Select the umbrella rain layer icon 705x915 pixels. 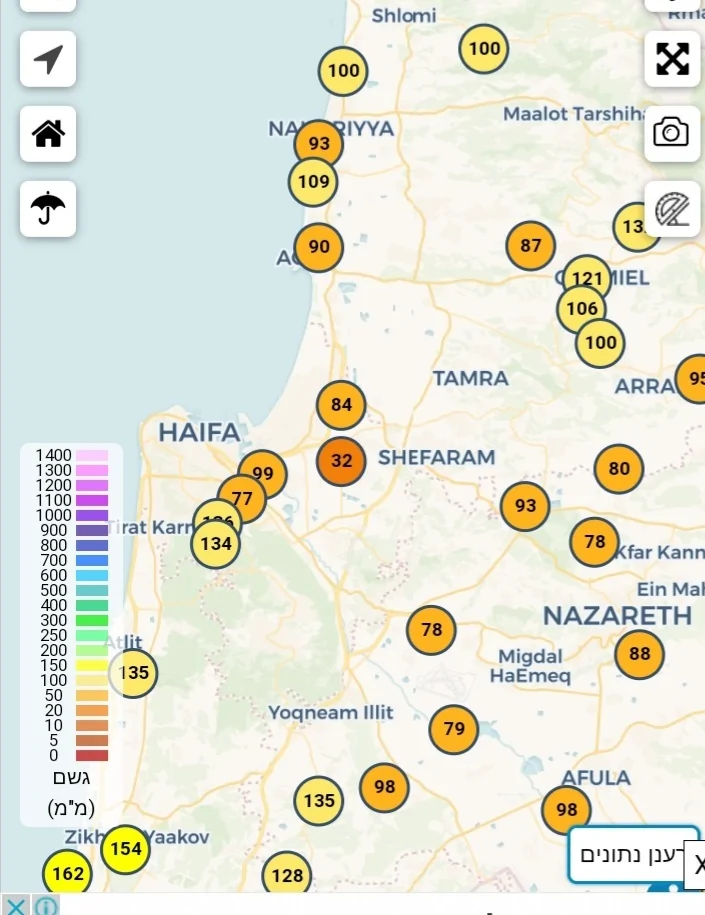tap(48, 209)
